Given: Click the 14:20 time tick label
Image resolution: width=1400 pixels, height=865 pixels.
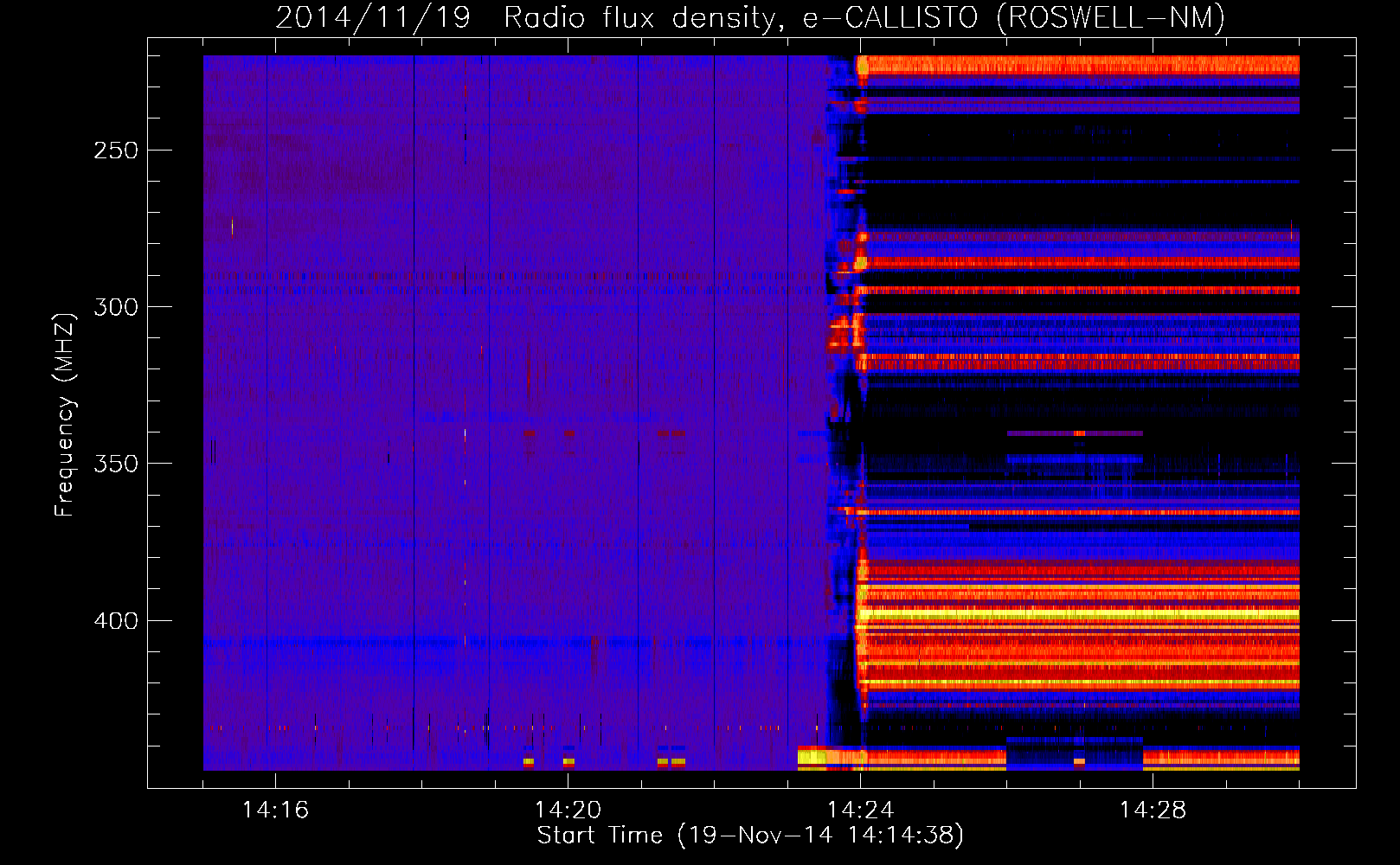Looking at the screenshot, I should pyautogui.click(x=568, y=810).
